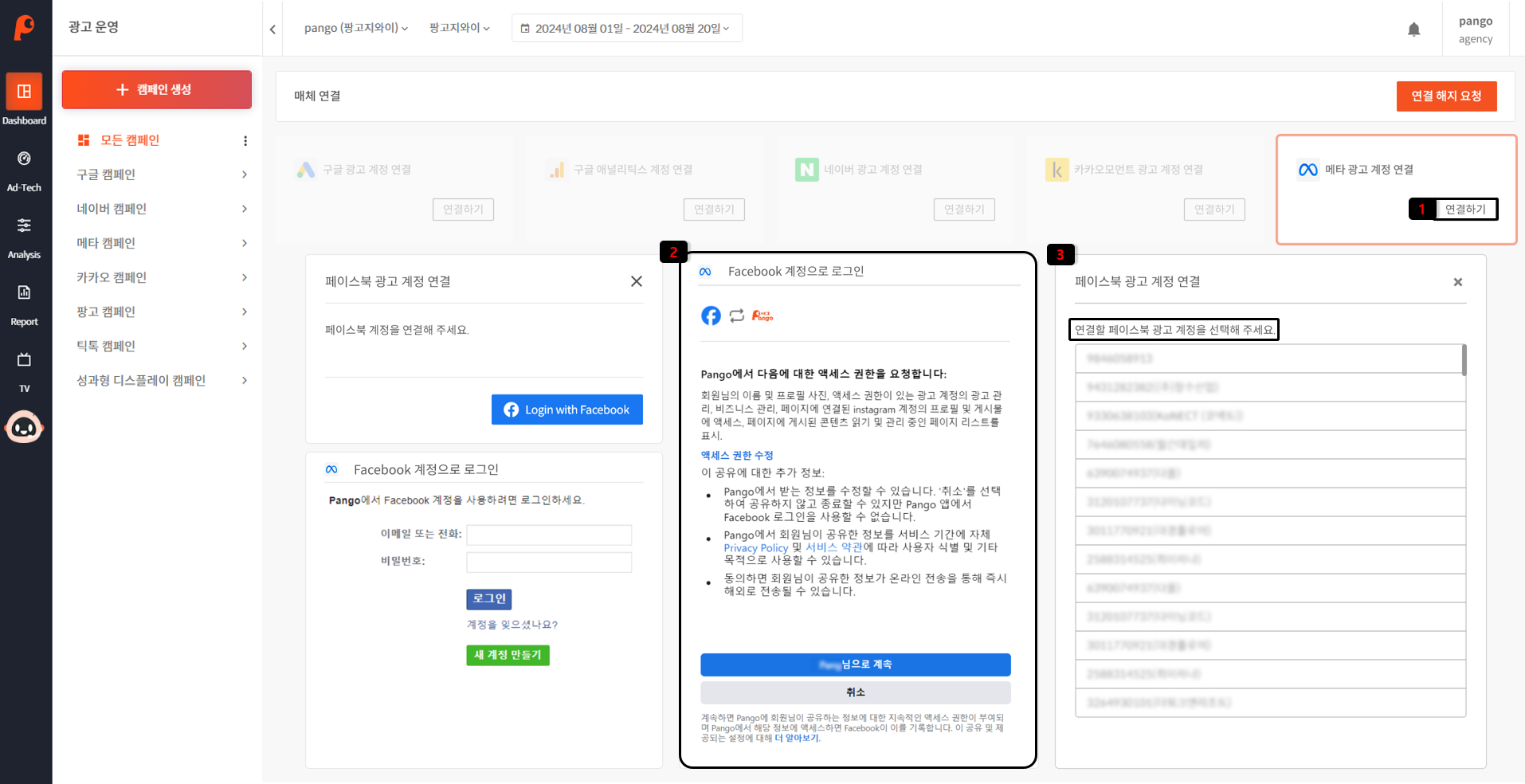Image resolution: width=1525 pixels, height=784 pixels.
Task: Click the 취소 button in permission dialog
Action: tap(856, 692)
